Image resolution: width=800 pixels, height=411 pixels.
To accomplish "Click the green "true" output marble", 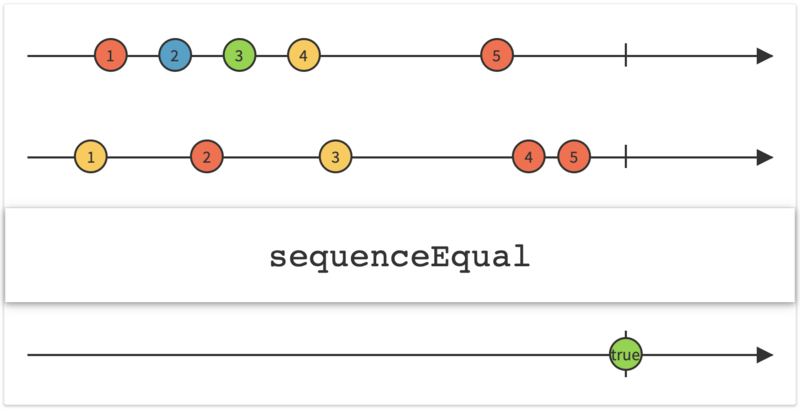I will (626, 355).
